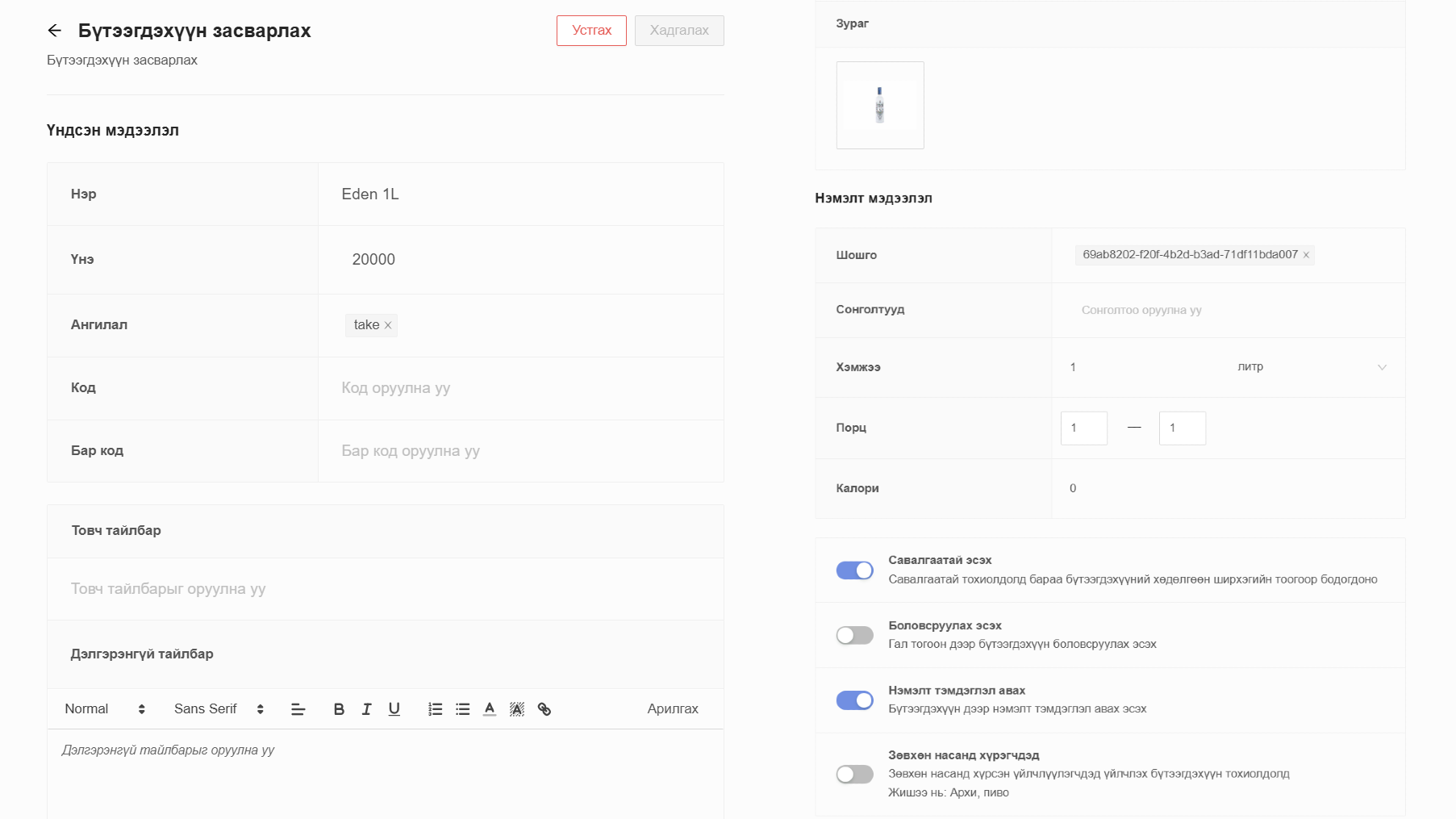
Task: Click the product bottle image thumbnail
Action: tap(880, 106)
